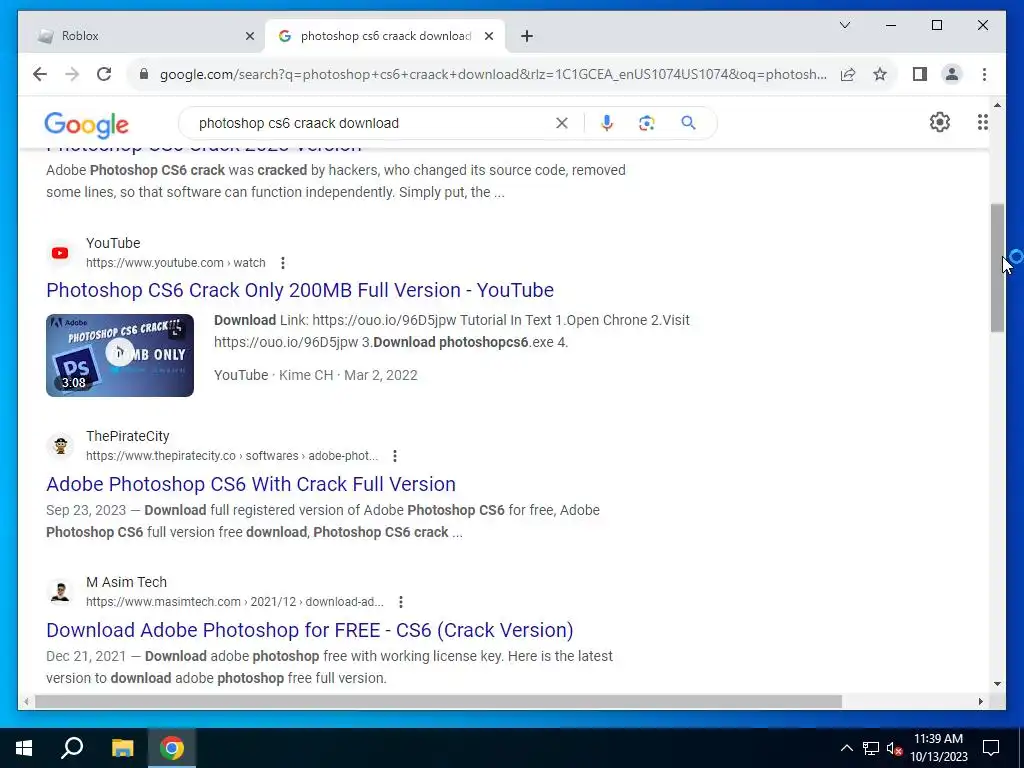Viewport: 1024px width, 768px height.
Task: Open the network status tray icon
Action: (871, 748)
